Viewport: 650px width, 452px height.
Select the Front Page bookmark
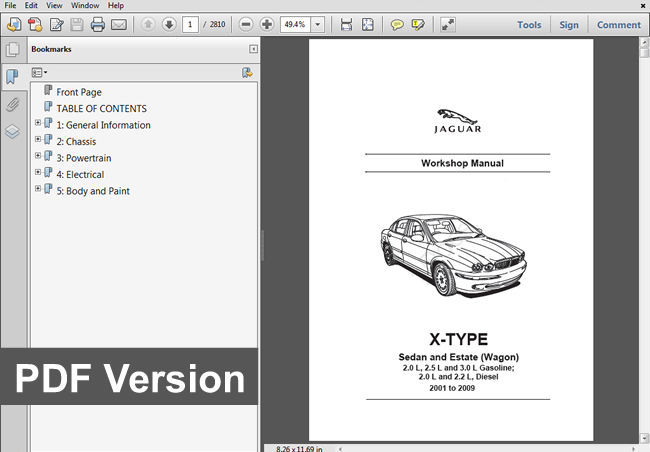79,92
